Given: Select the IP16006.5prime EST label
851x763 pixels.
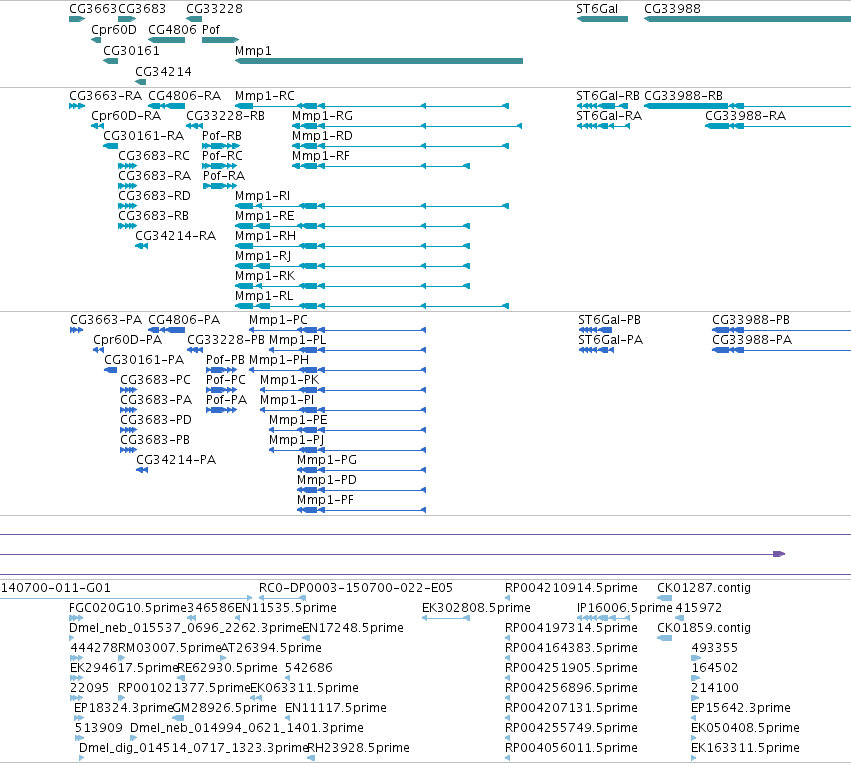Looking at the screenshot, I should (x=624, y=608).
